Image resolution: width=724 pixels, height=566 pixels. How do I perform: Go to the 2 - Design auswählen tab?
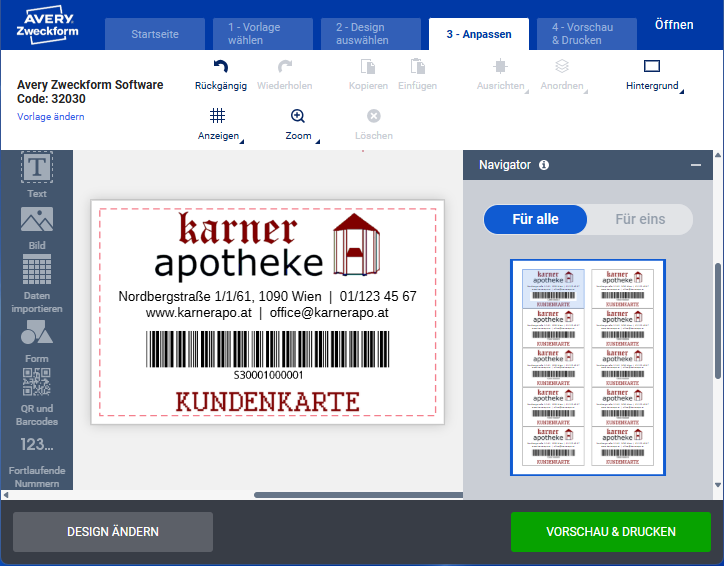point(371,34)
